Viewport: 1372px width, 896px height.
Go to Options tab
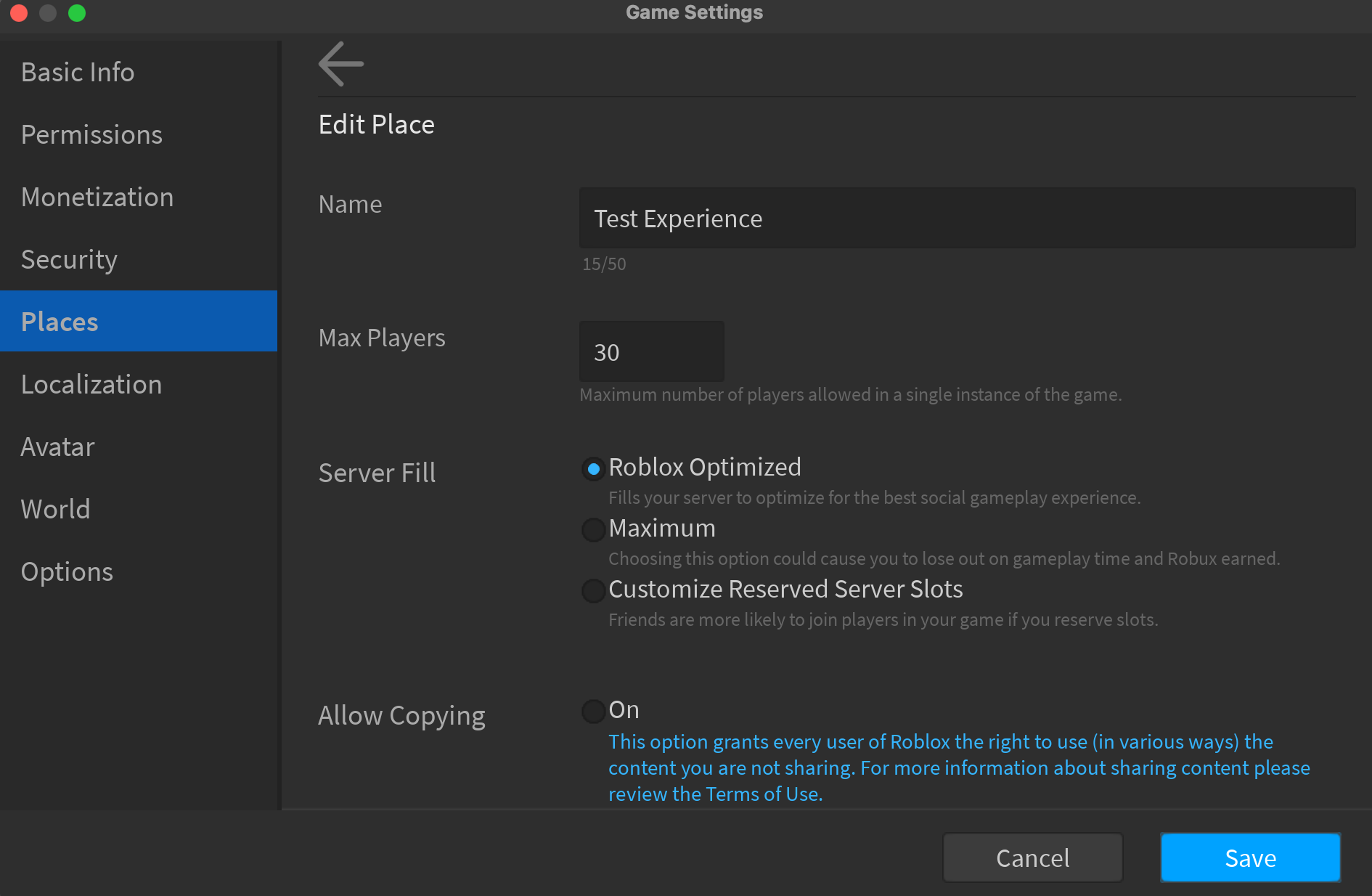tap(67, 572)
